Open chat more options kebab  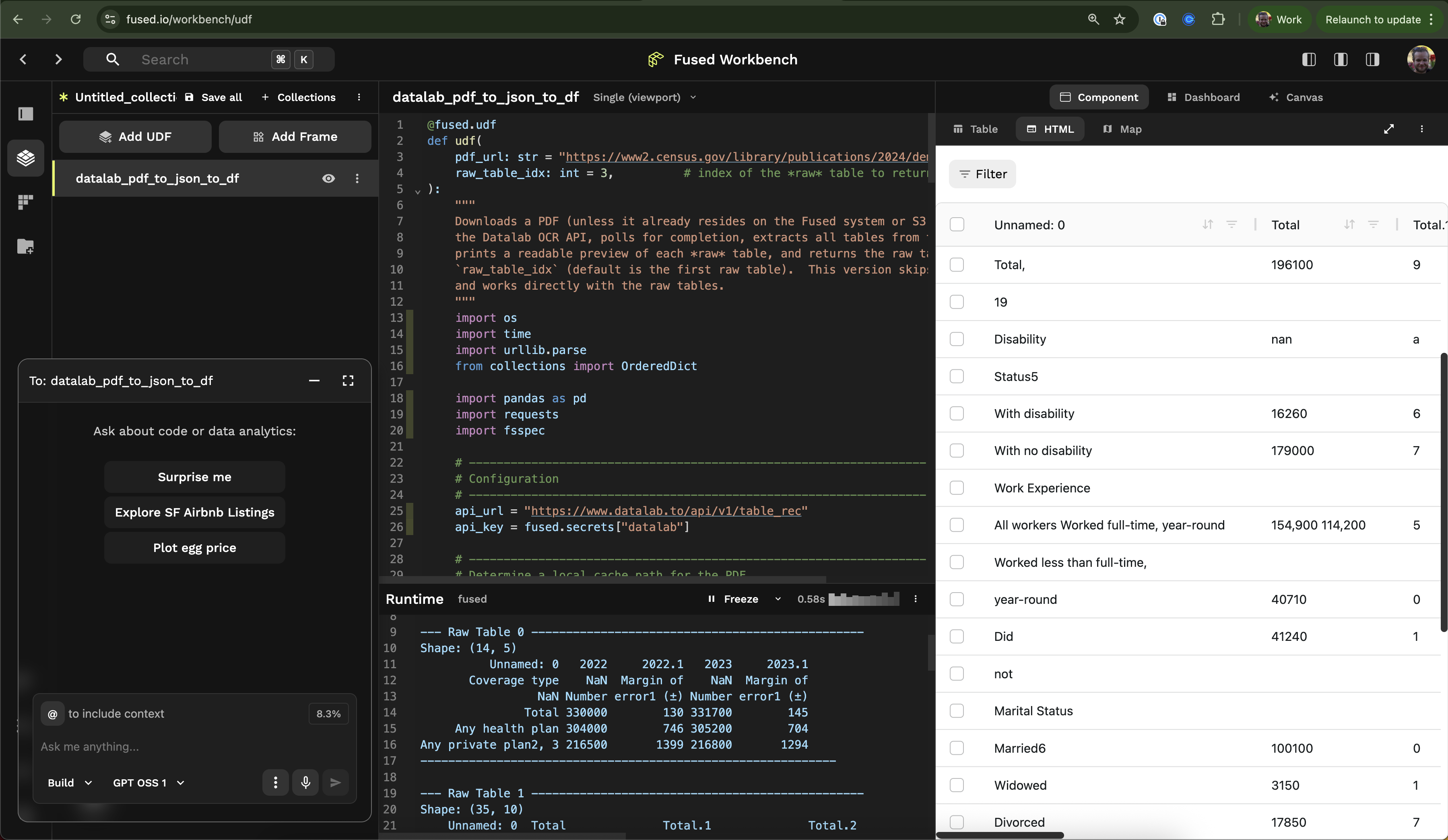click(x=275, y=782)
